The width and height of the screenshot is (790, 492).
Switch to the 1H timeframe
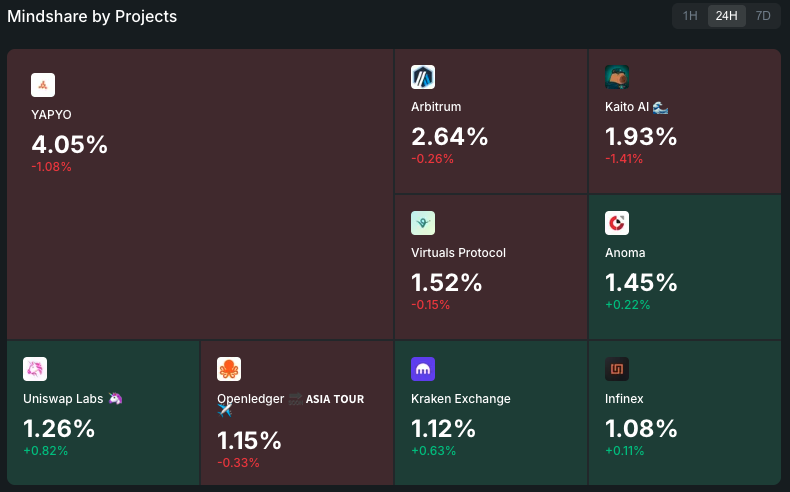point(690,16)
